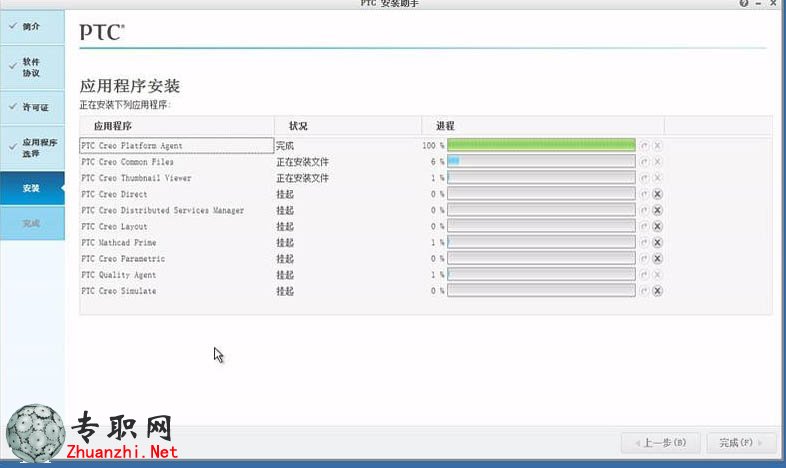Click 正在安装文件 status of Common Files row
The width and height of the screenshot is (786, 468).
pyautogui.click(x=302, y=162)
